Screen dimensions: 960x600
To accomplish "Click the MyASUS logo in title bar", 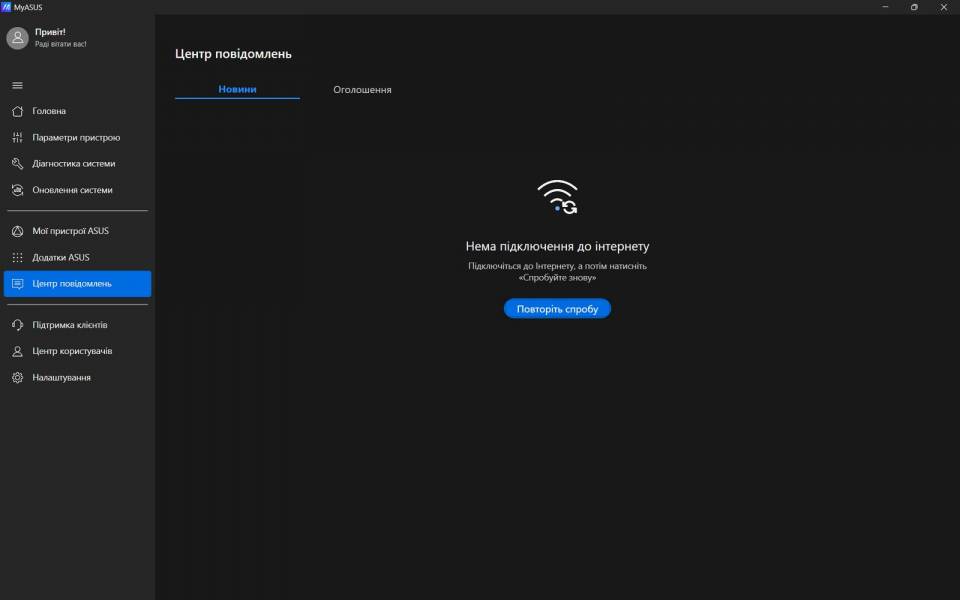I will point(6,7).
